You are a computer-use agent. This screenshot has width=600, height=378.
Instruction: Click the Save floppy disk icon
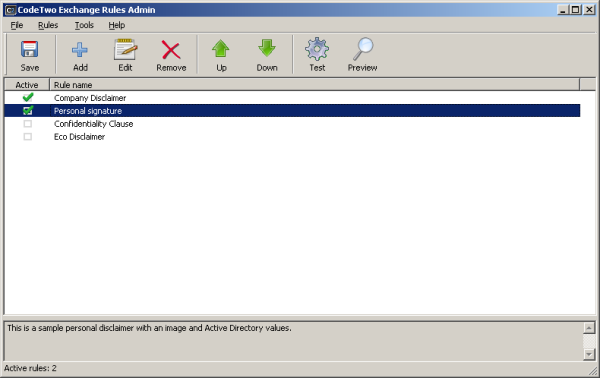(29, 49)
